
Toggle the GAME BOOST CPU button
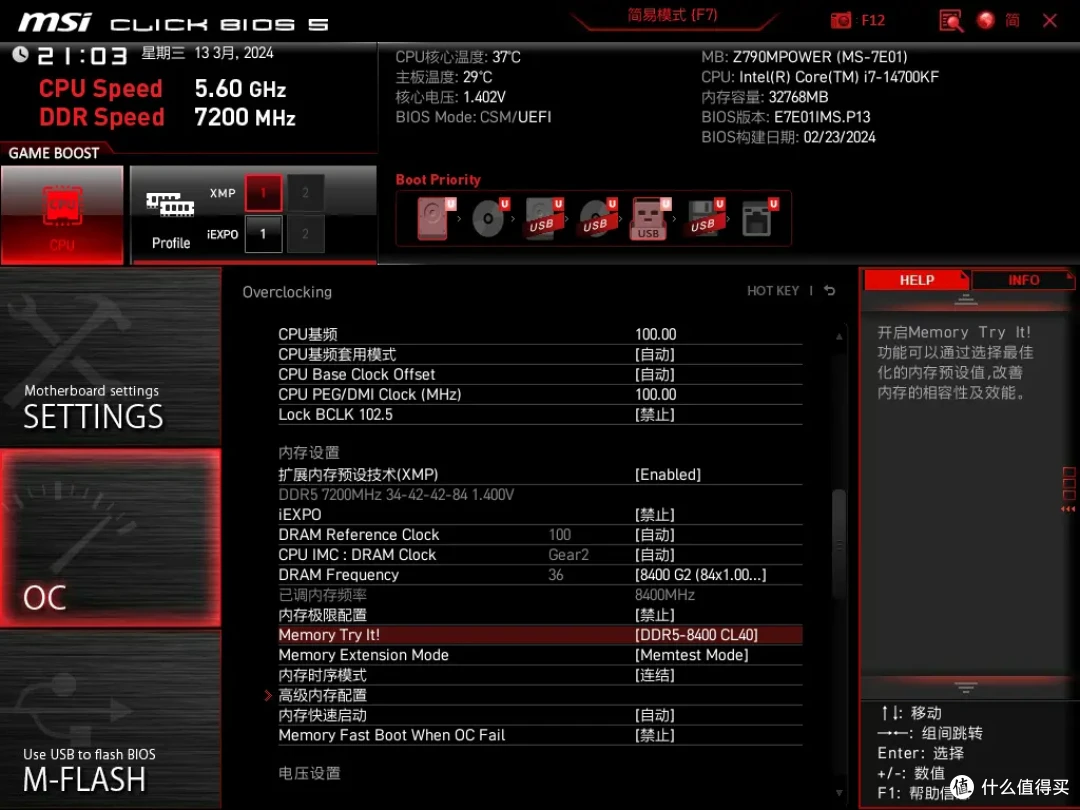click(62, 215)
